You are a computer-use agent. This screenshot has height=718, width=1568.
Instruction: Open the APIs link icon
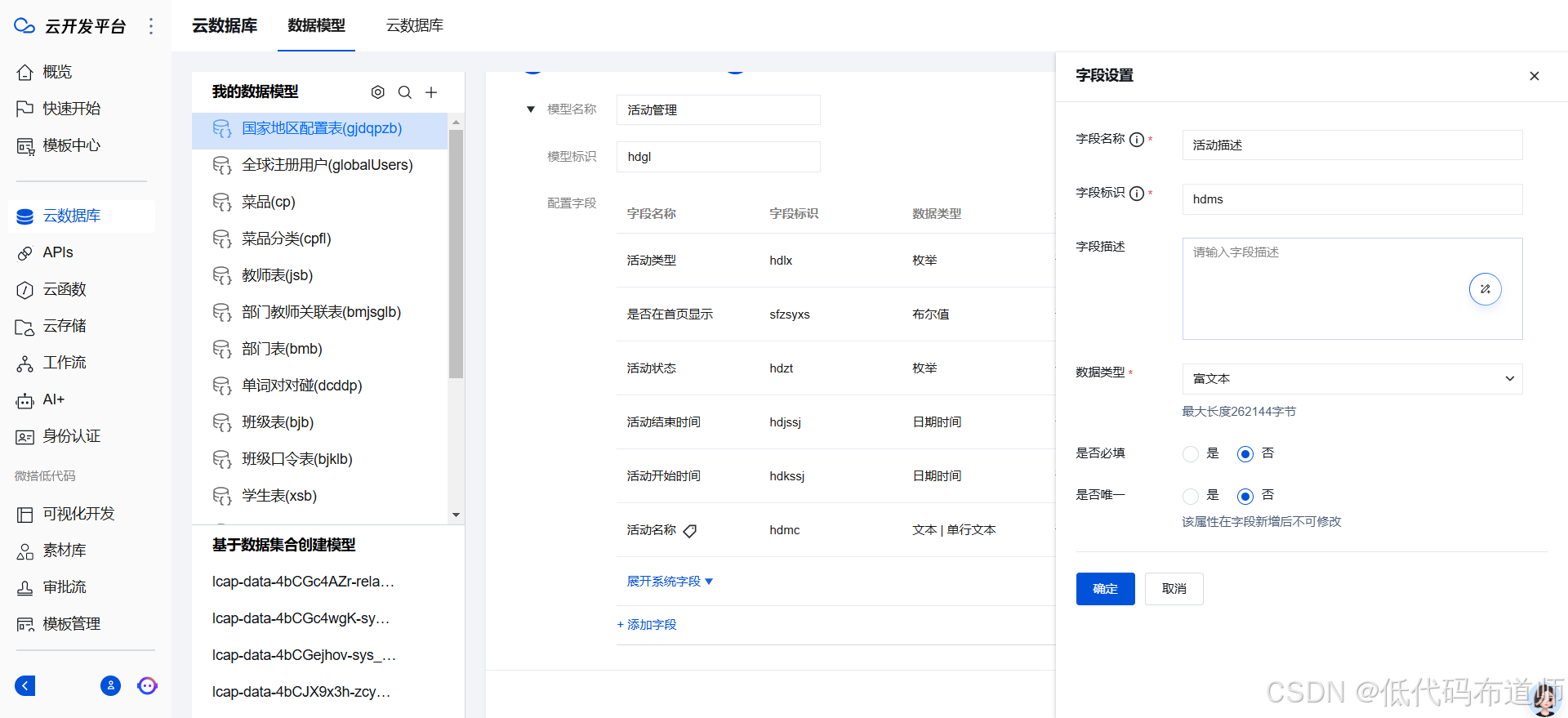coord(24,252)
